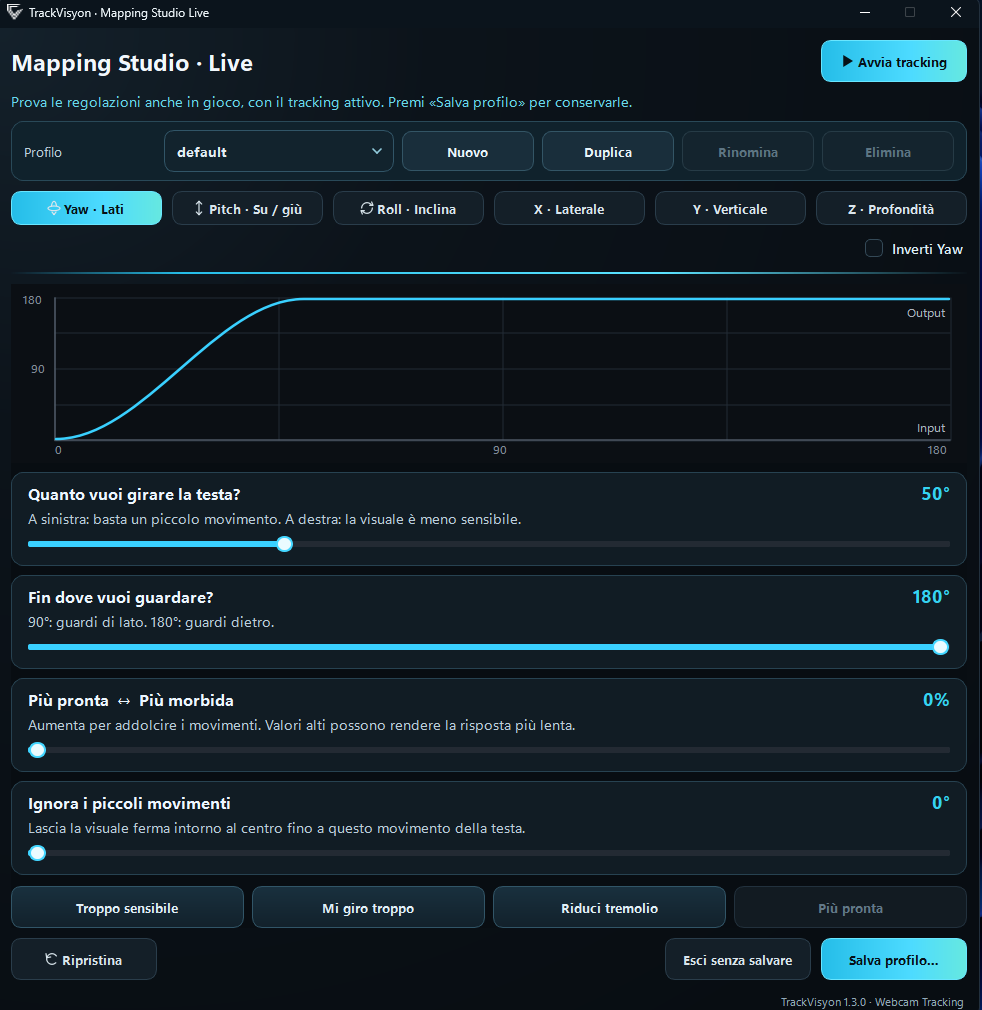The width and height of the screenshot is (982, 1010).
Task: Switch to Pitch · Su / giù tab
Action: (247, 209)
